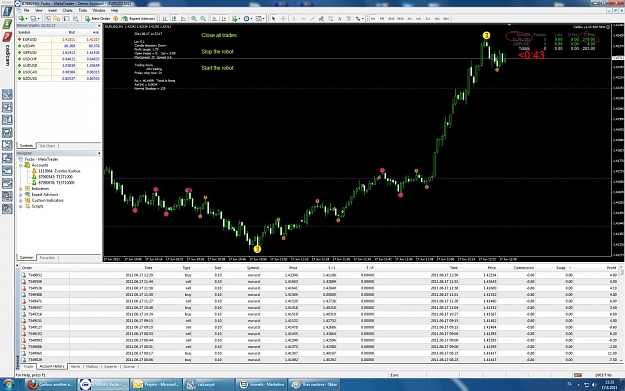
Task: Open the Profiles toolbar icon
Action: click(33, 18)
